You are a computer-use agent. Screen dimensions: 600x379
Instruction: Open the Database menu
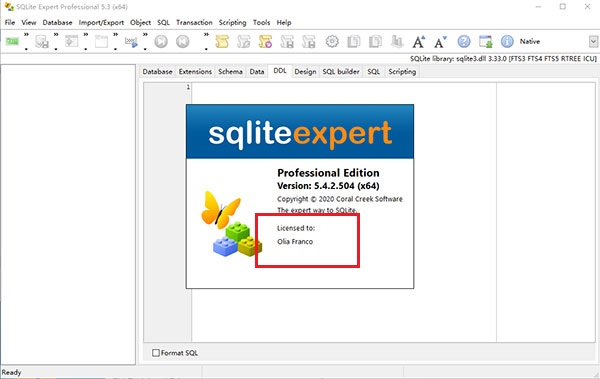pyautogui.click(x=57, y=23)
